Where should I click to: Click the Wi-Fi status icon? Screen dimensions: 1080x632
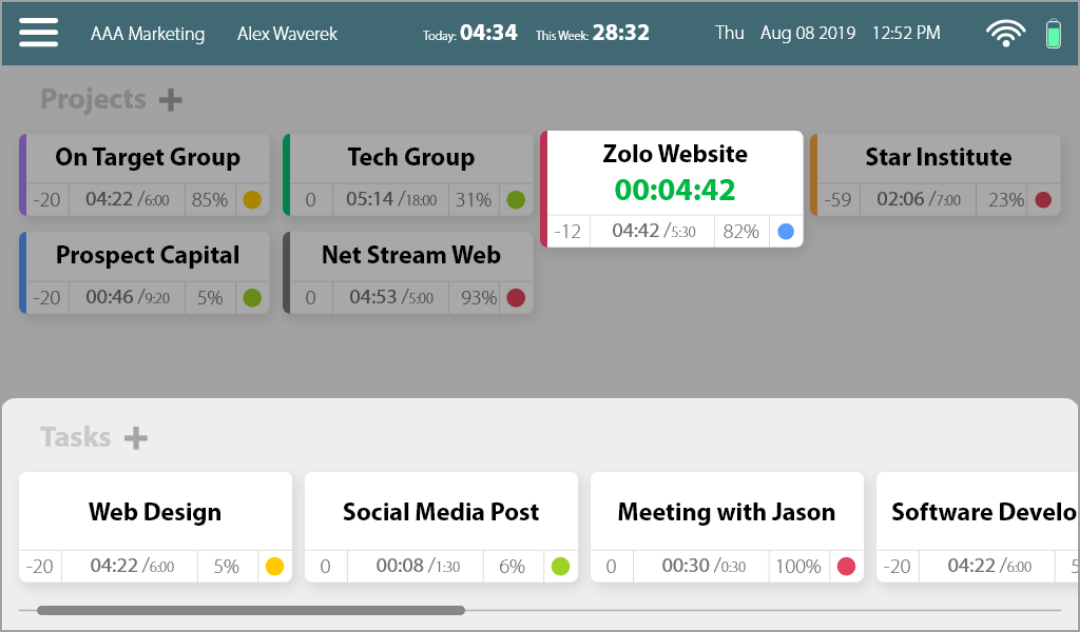click(x=1005, y=33)
